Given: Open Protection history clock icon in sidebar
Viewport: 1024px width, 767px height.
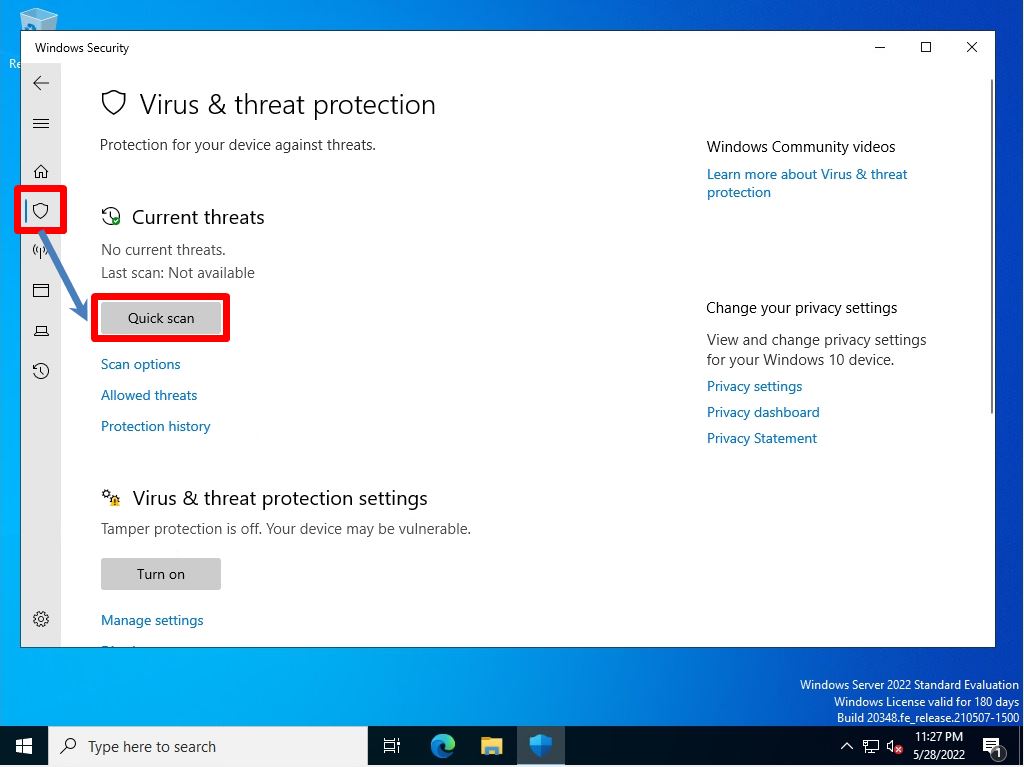Looking at the screenshot, I should (41, 371).
